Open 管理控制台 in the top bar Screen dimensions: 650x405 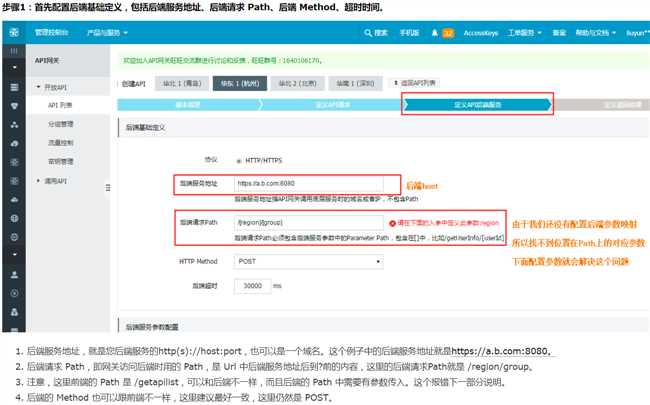[x=51, y=32]
